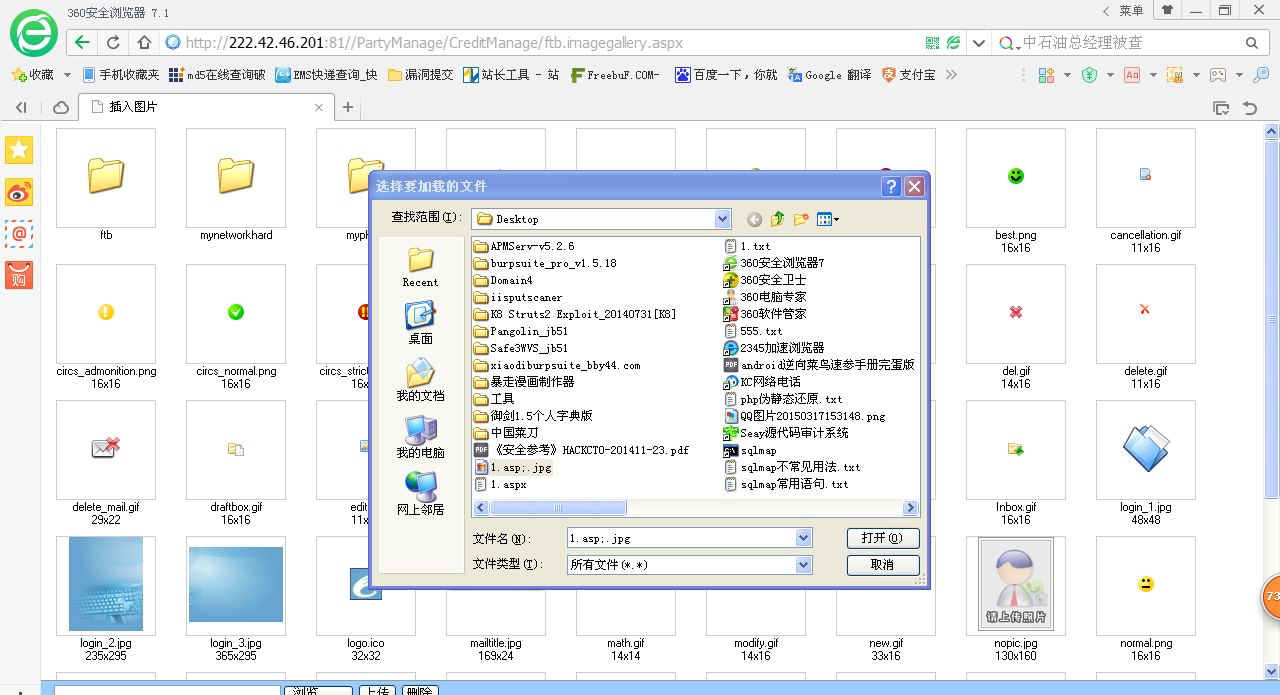Reload the page with the refresh icon

(x=113, y=42)
